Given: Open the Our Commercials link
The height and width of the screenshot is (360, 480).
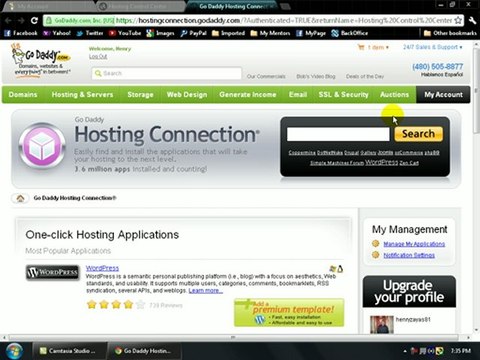Looking at the screenshot, I should [266, 76].
